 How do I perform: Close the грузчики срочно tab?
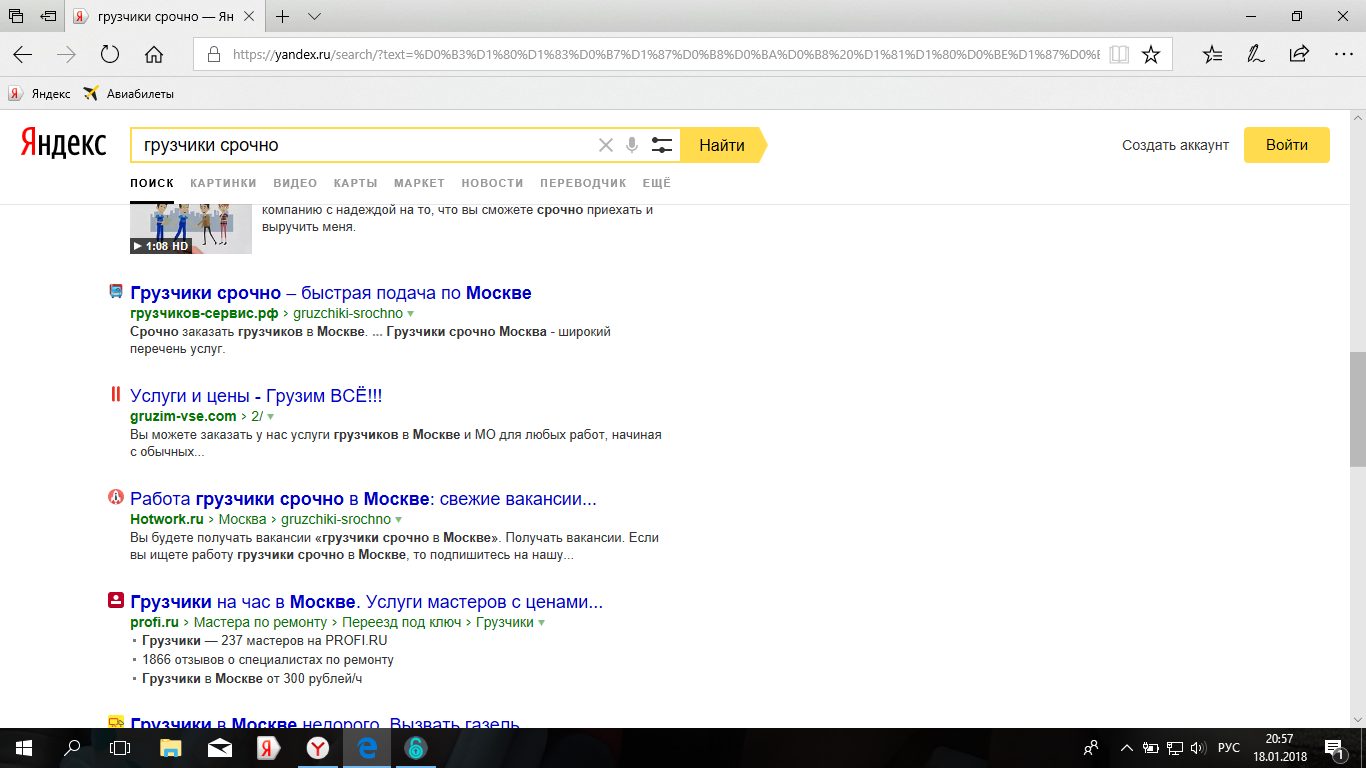pyautogui.click(x=248, y=17)
